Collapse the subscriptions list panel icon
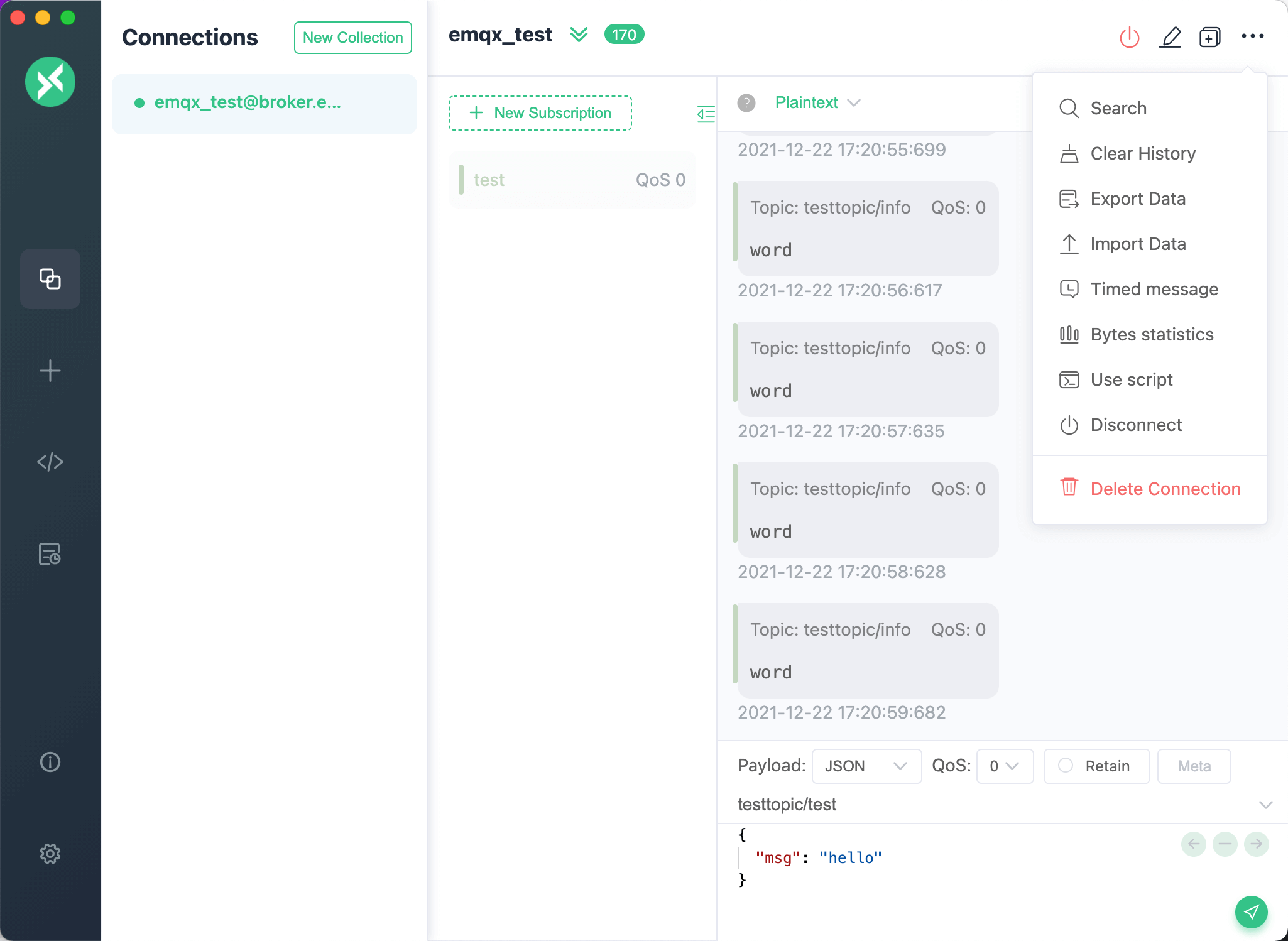 [x=706, y=114]
